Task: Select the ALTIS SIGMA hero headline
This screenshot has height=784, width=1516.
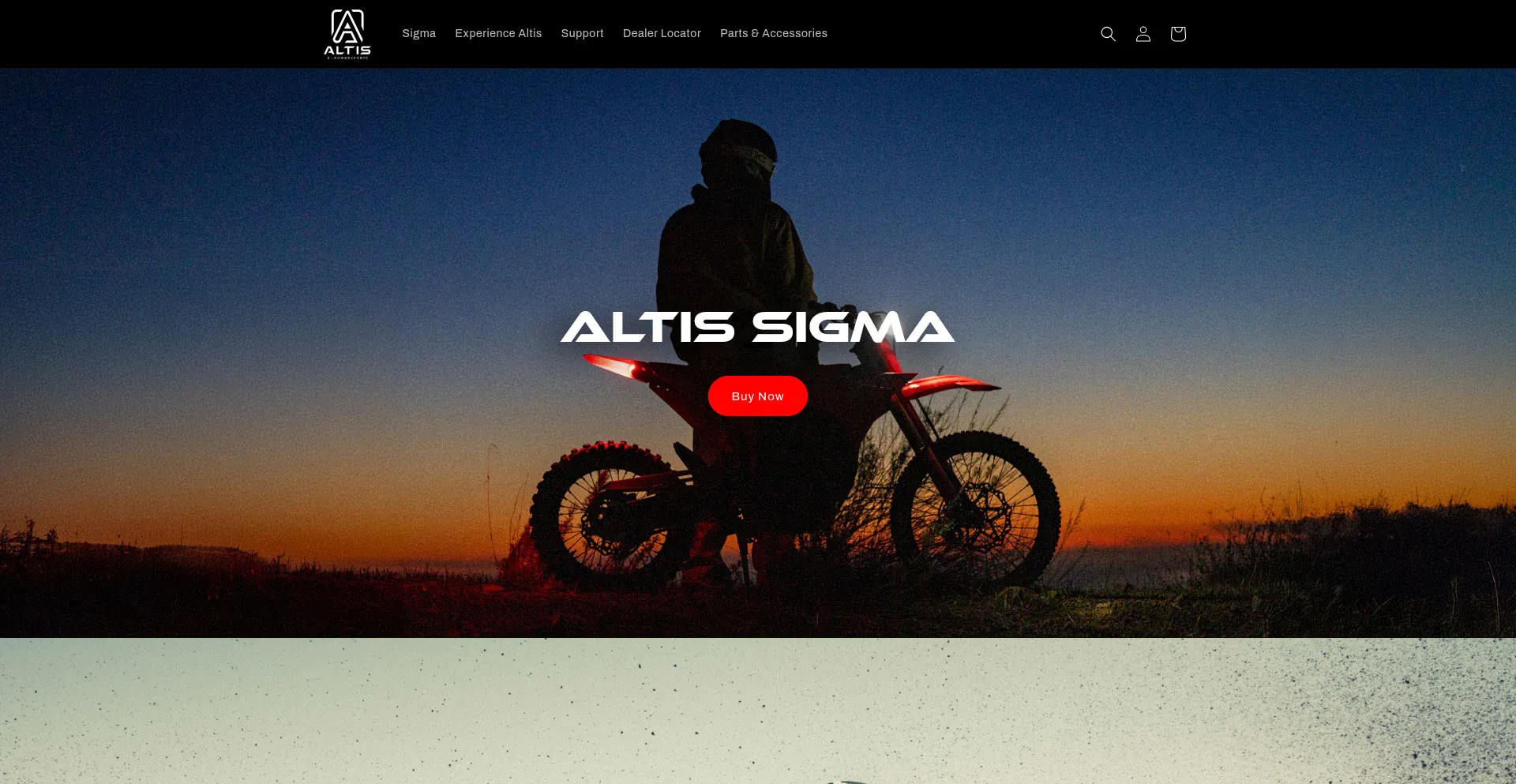Action: coord(757,327)
